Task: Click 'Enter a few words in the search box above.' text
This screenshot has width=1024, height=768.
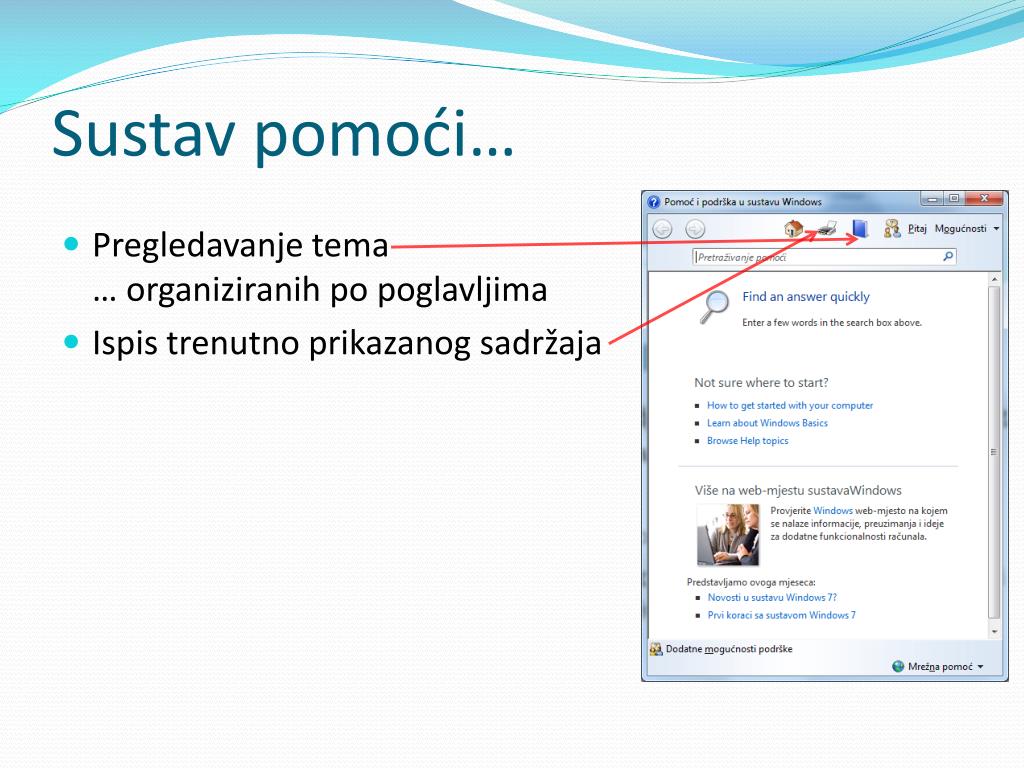Action: tap(832, 323)
